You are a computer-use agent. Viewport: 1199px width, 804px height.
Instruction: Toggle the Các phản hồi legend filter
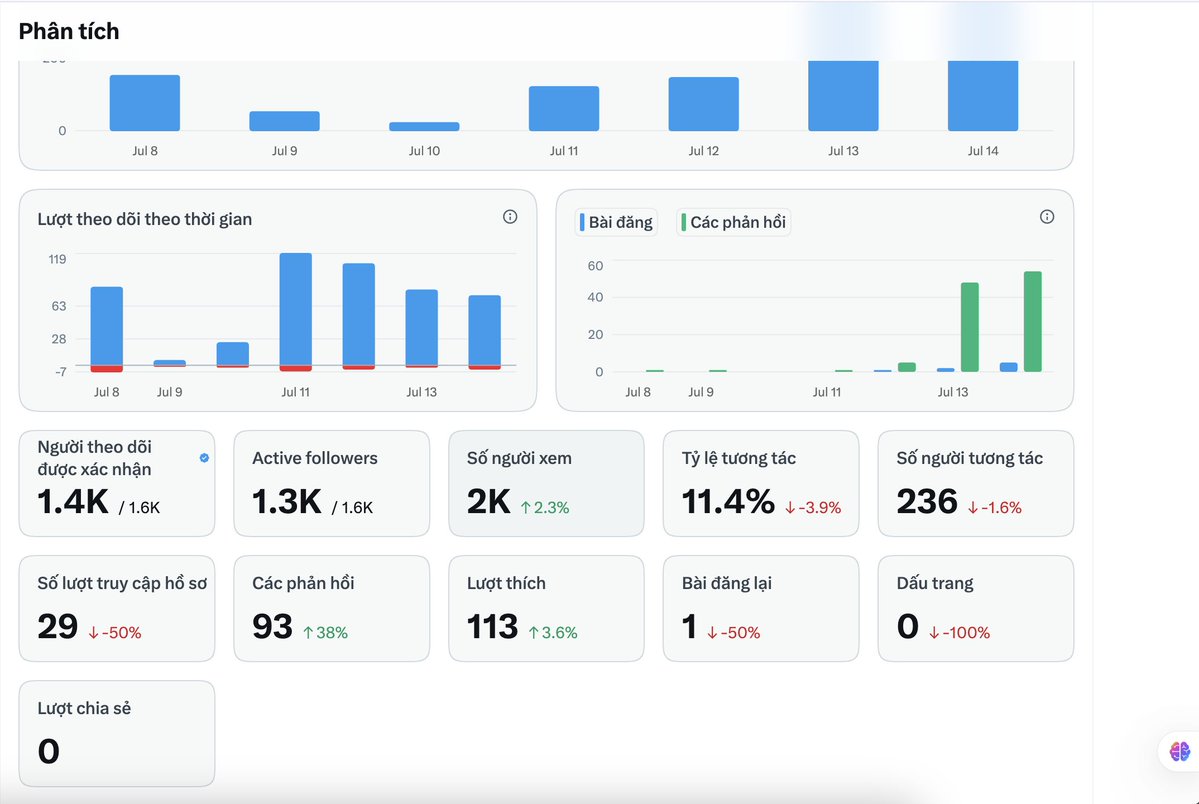pyautogui.click(x=733, y=223)
